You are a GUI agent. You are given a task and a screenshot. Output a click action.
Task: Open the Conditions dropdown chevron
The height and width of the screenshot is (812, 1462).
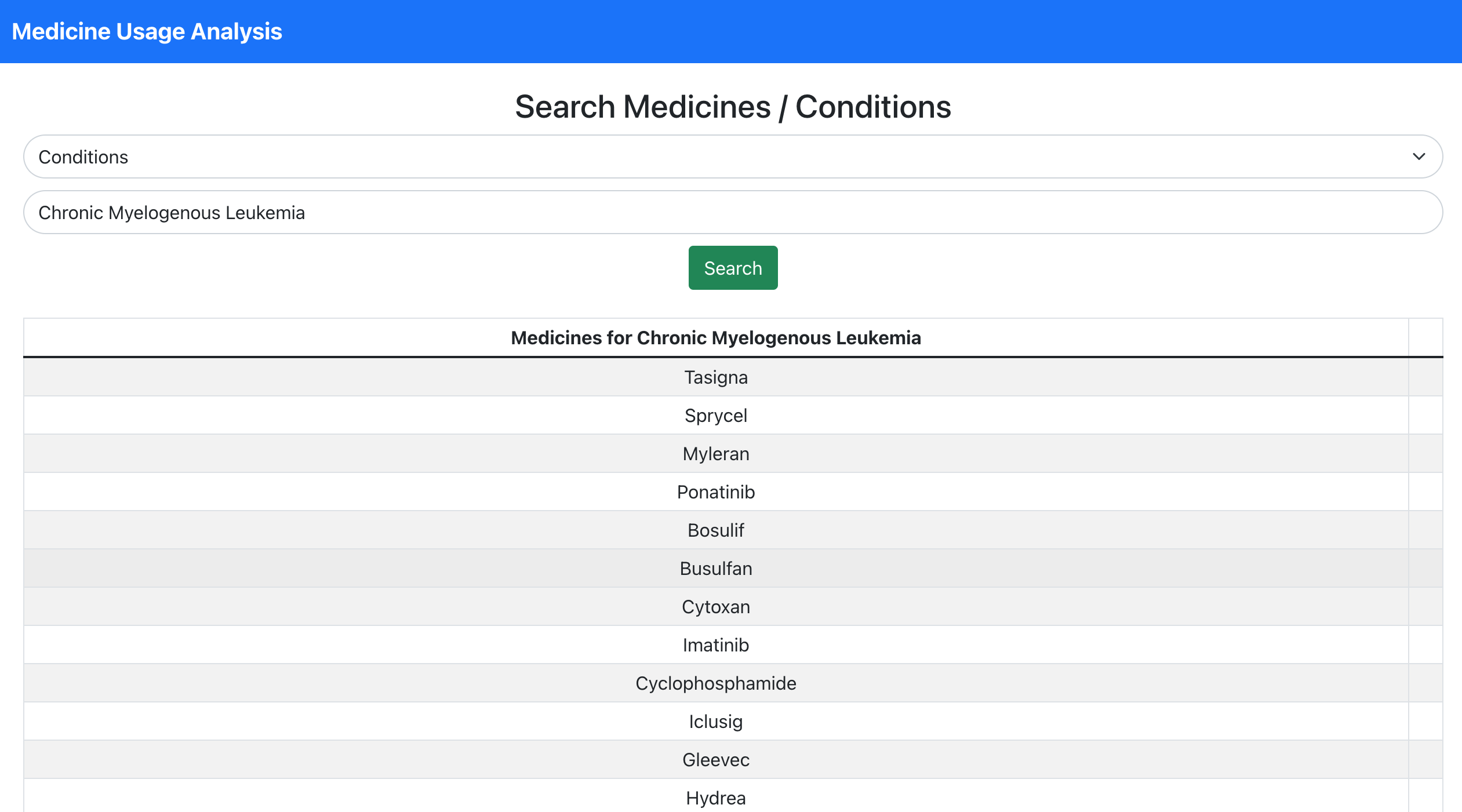point(1418,156)
